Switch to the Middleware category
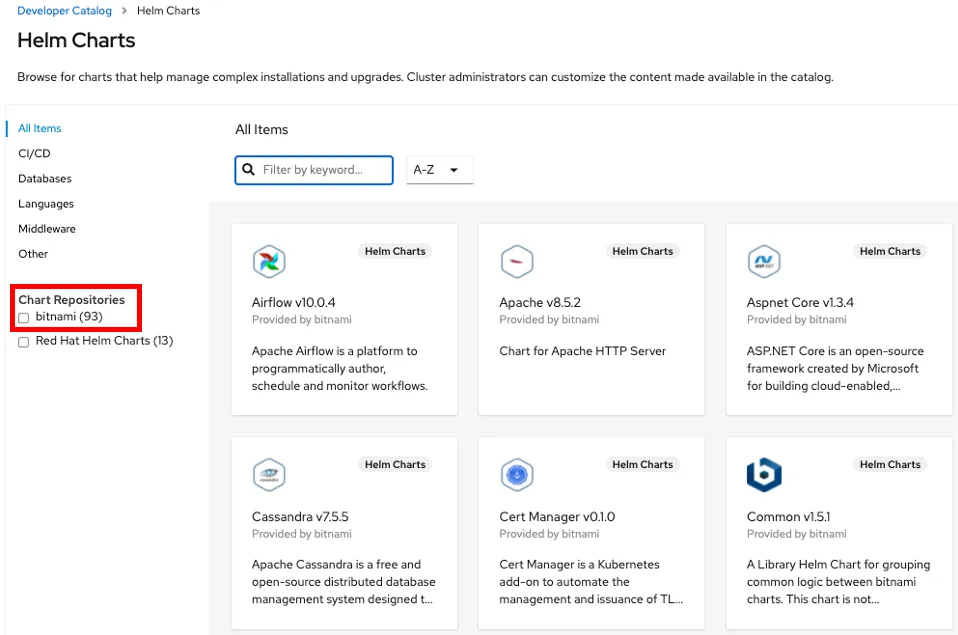958x635 pixels. [x=47, y=229]
